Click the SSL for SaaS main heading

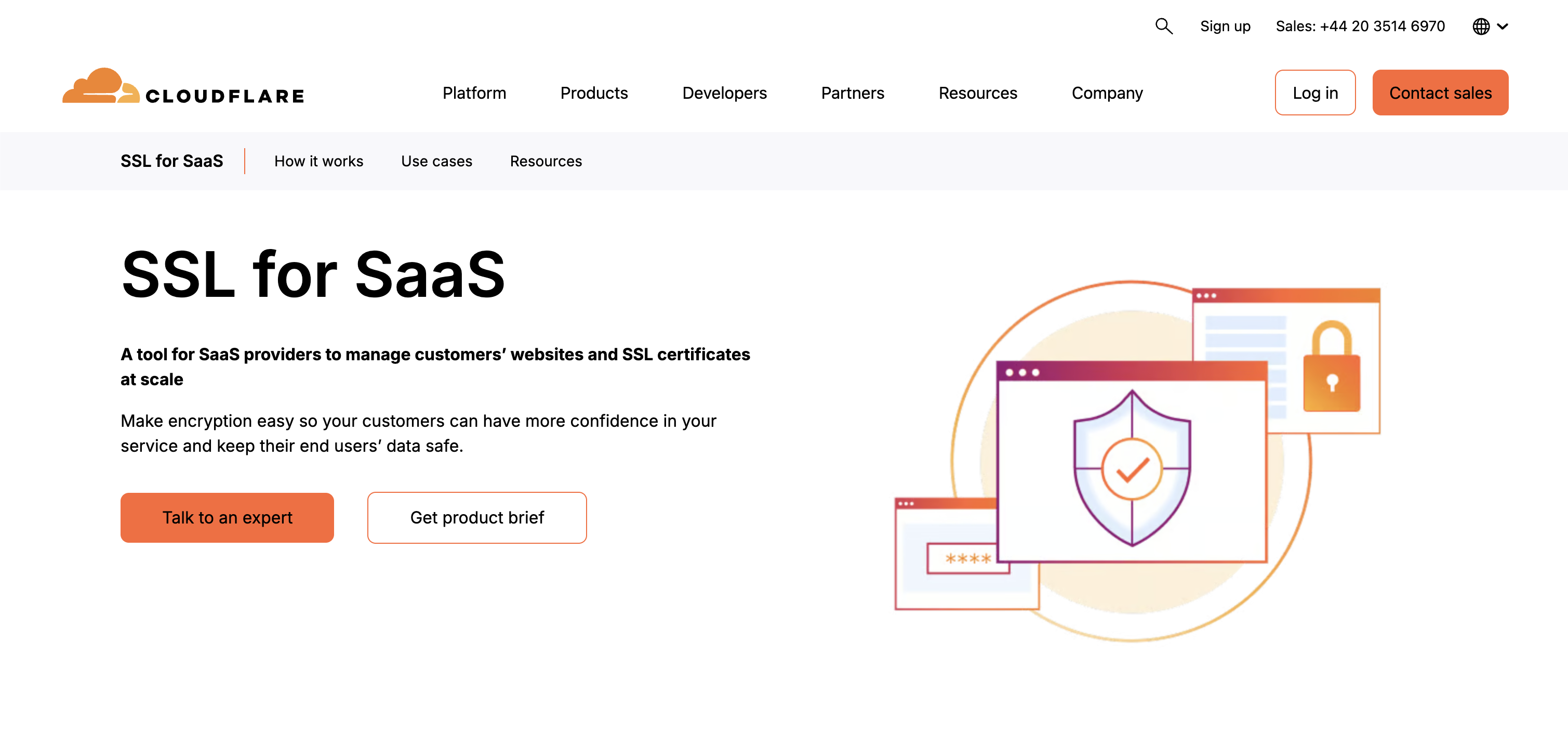pos(313,275)
